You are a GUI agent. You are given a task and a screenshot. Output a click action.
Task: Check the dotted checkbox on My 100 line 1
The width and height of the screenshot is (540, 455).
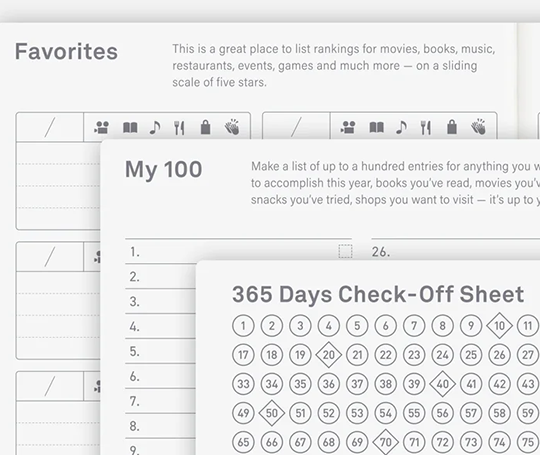coord(345,251)
